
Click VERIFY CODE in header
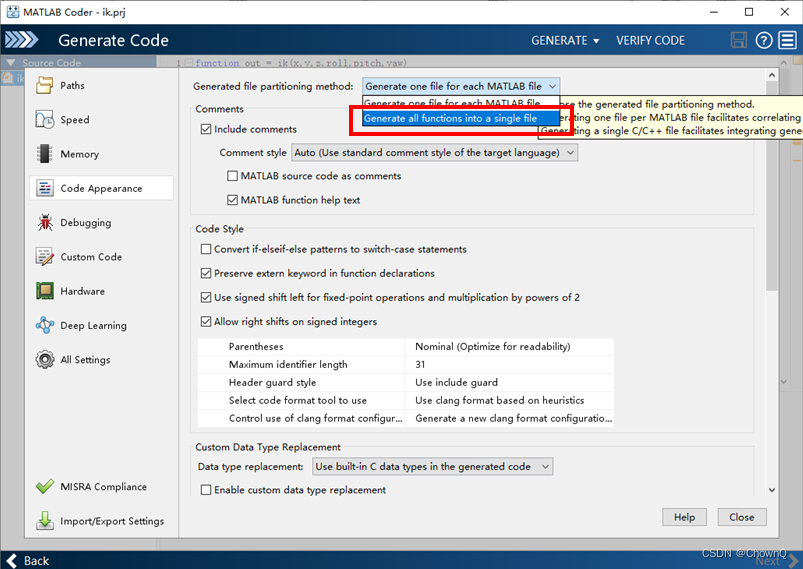[x=650, y=40]
